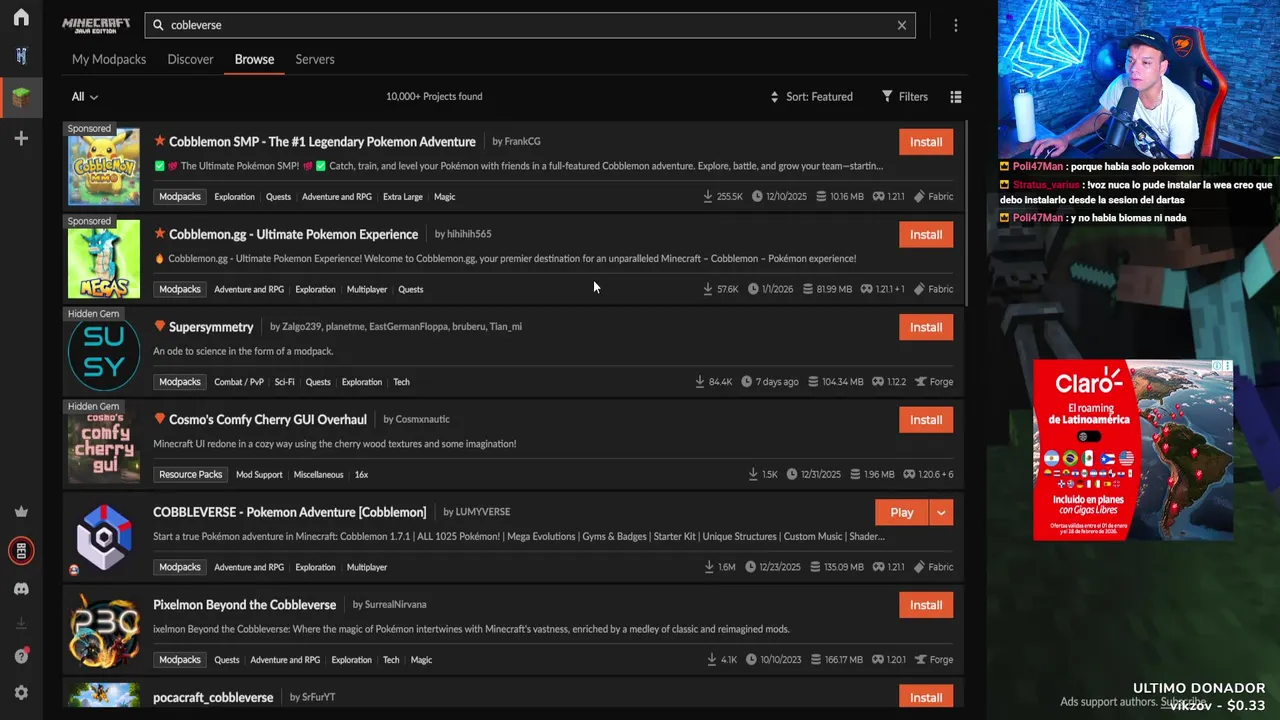The image size is (1280, 720).
Task: Click Quests tag on Cobblemon SMP row
Action: point(278,197)
